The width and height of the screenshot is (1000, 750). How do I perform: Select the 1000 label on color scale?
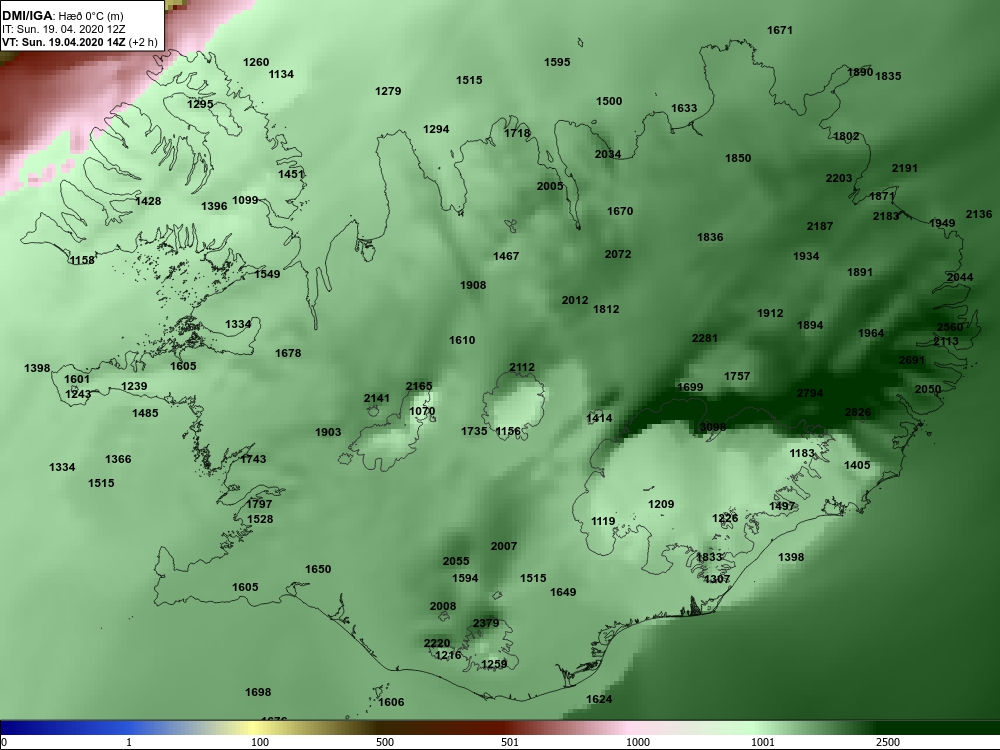638,742
